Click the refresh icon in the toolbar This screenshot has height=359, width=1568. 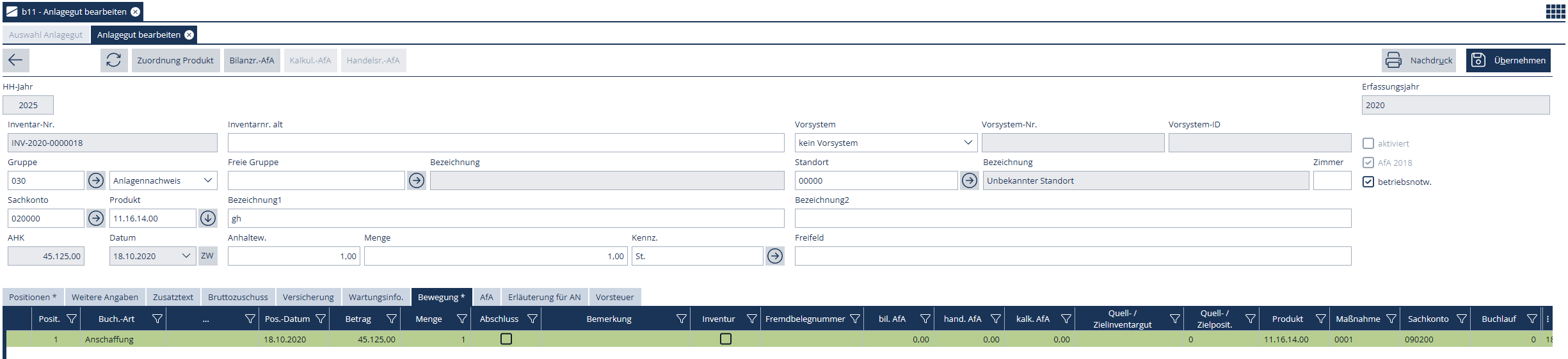[x=114, y=60]
